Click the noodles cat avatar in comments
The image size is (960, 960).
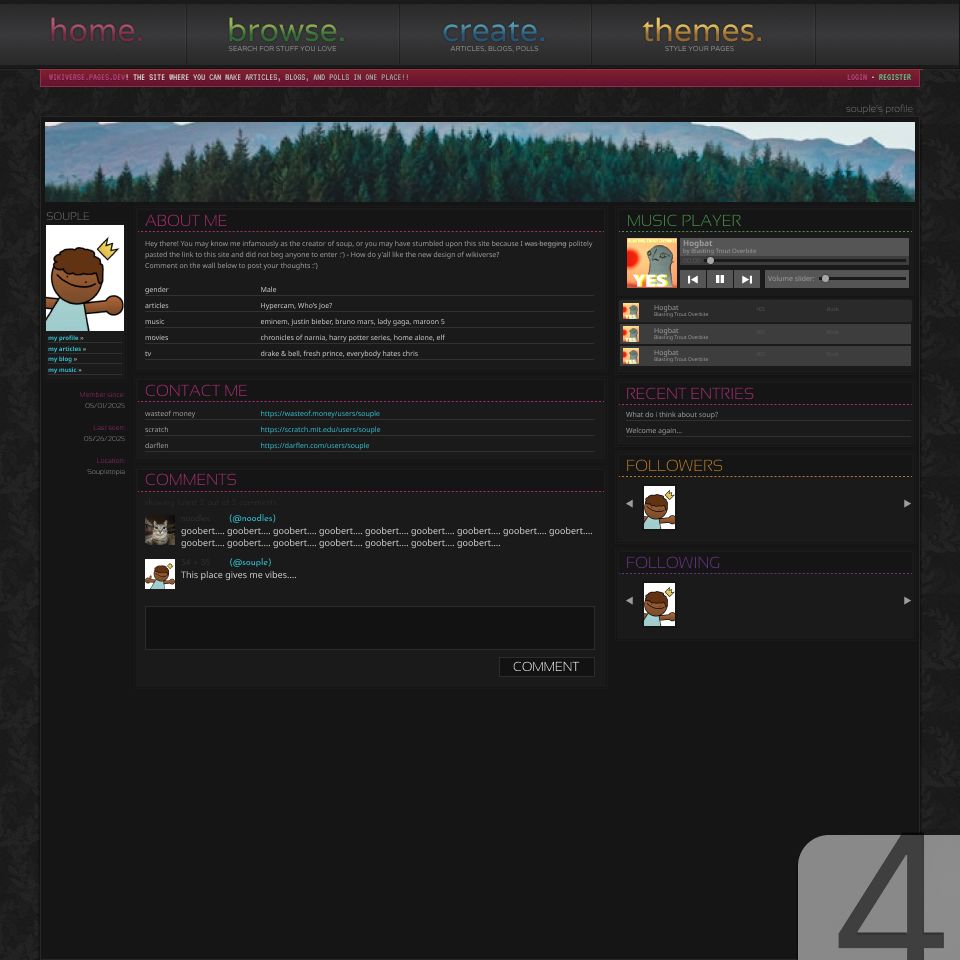(160, 530)
